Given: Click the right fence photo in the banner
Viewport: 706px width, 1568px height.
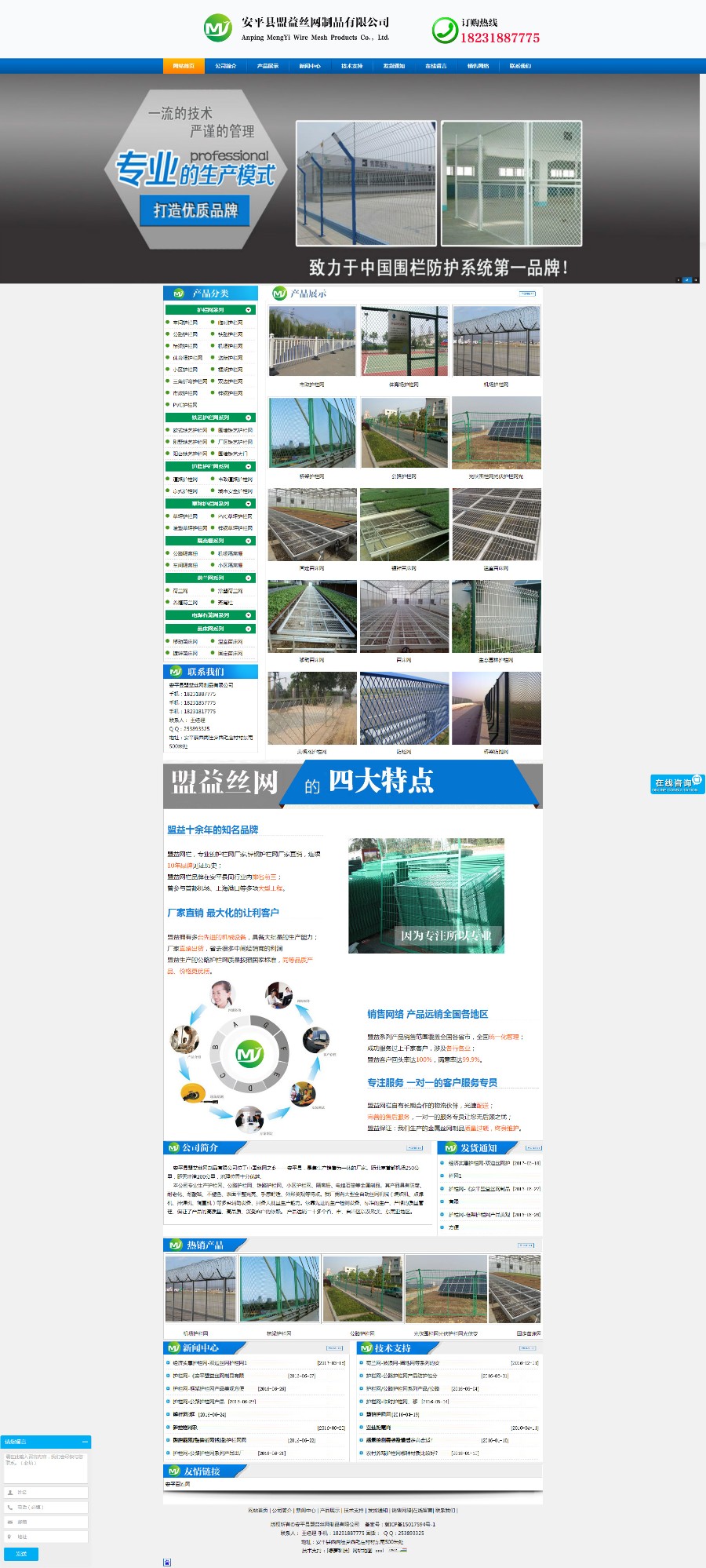Looking at the screenshot, I should tap(511, 184).
